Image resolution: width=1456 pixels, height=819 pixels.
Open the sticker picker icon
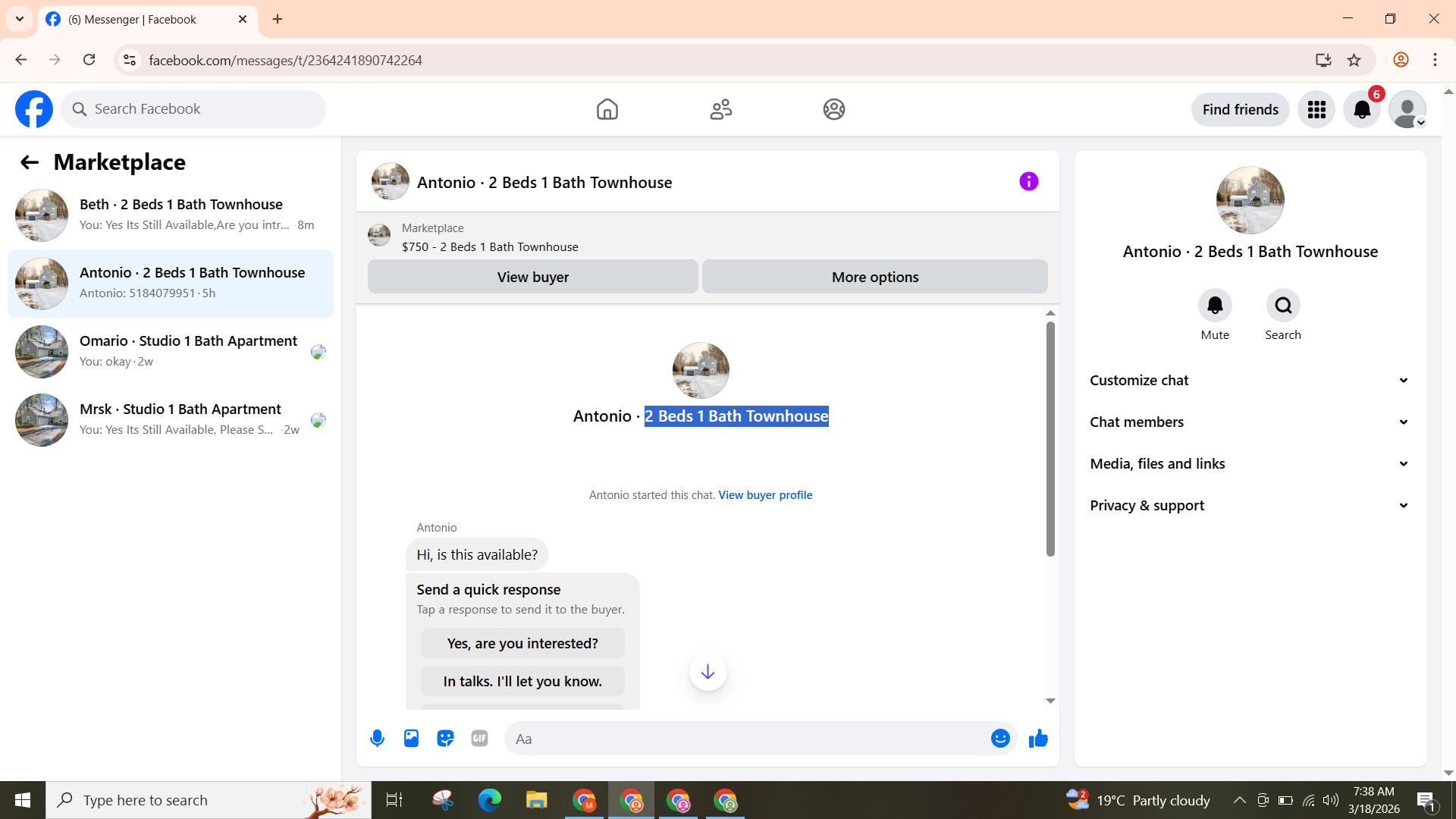[x=445, y=738]
